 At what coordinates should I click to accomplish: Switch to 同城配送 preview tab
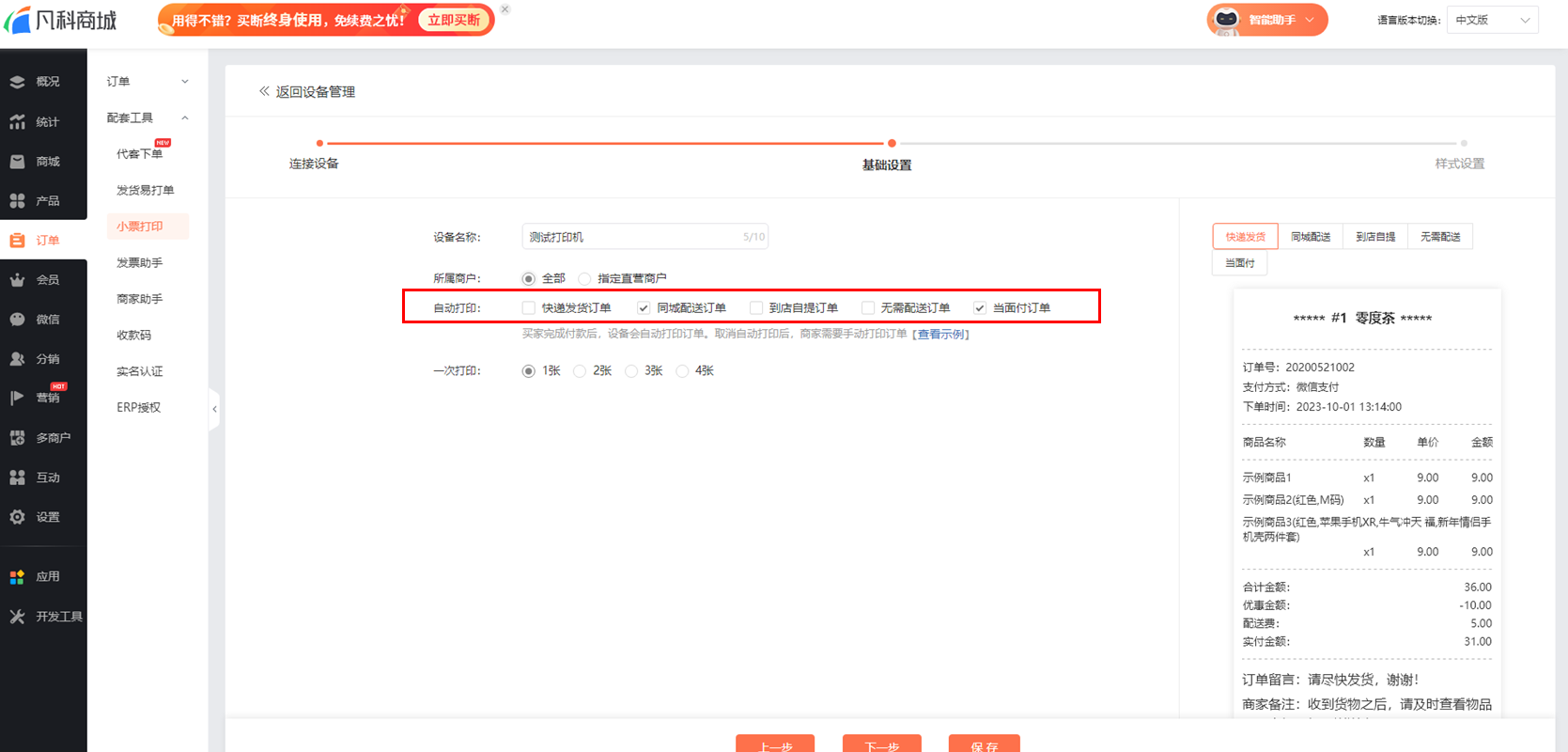(1311, 237)
